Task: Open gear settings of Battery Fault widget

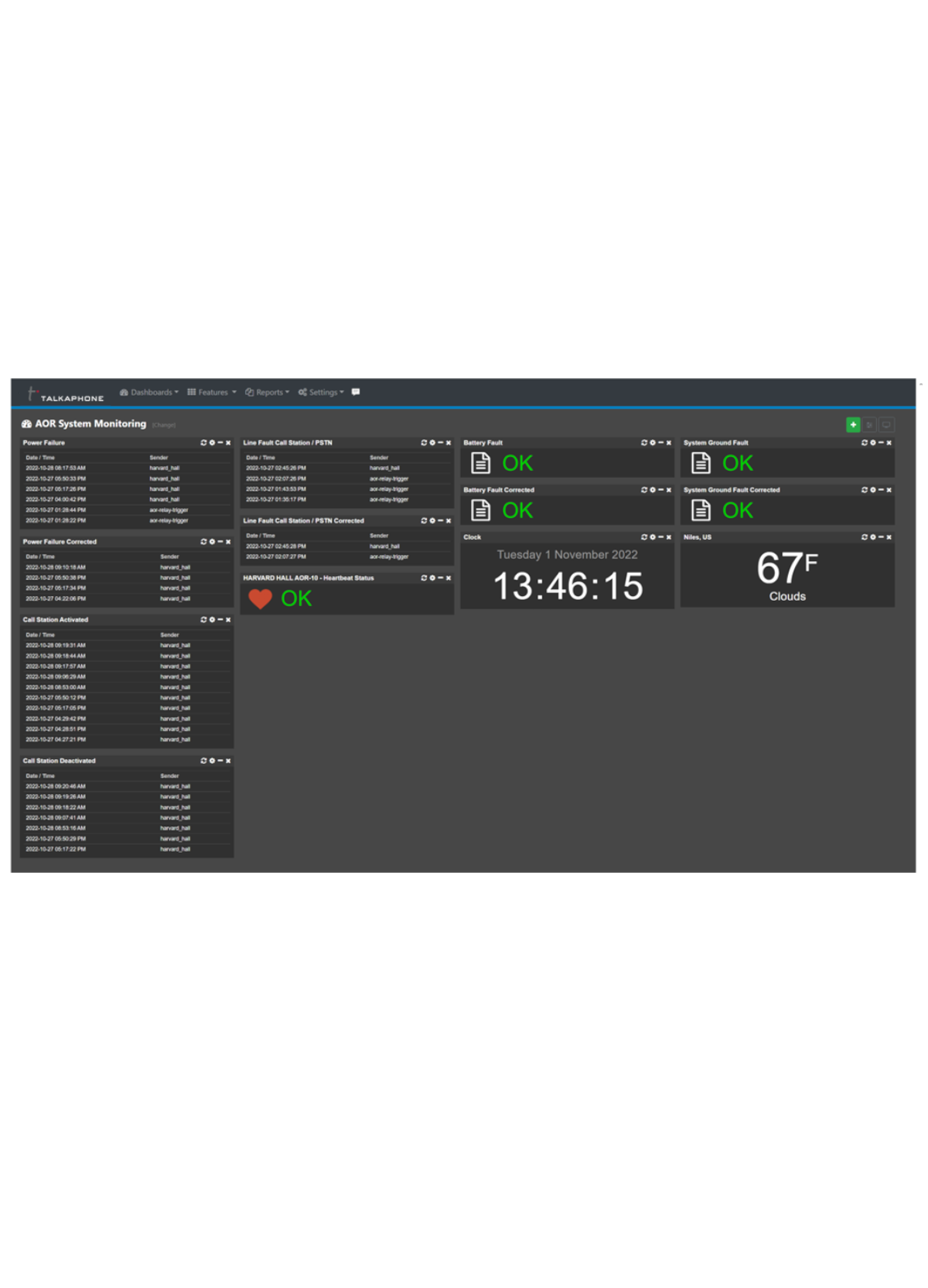Action: [653, 443]
